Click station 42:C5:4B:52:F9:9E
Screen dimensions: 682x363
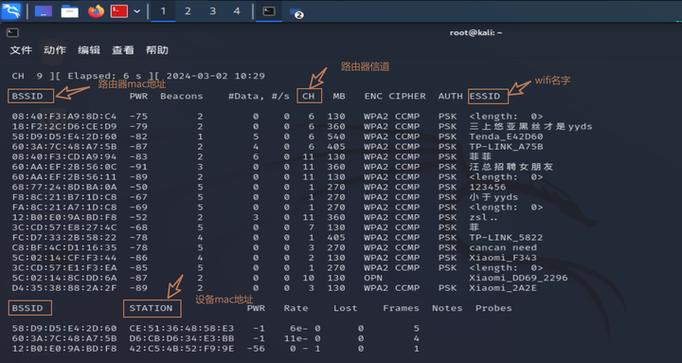(182, 349)
